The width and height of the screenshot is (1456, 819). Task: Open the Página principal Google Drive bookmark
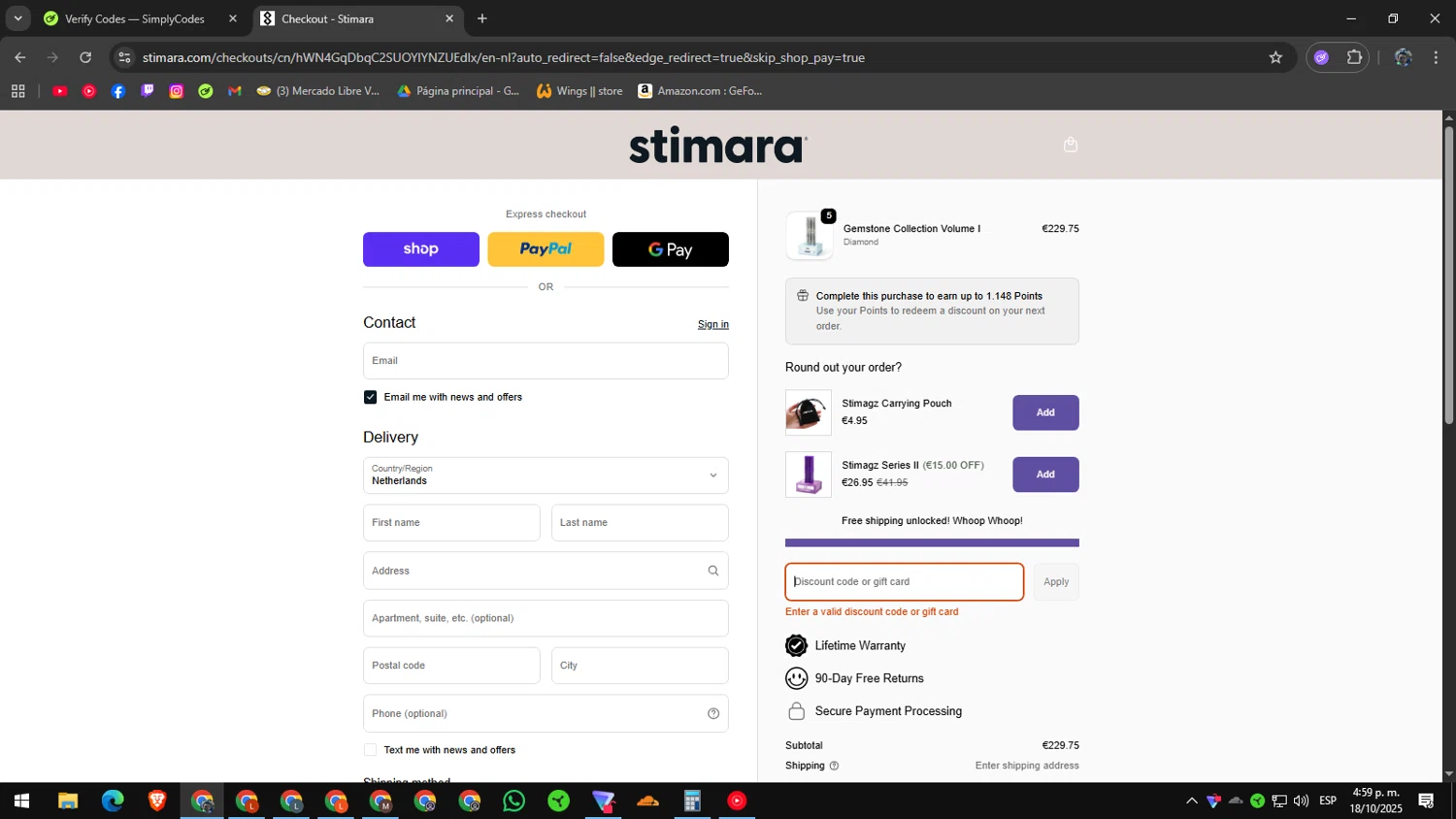click(x=459, y=91)
